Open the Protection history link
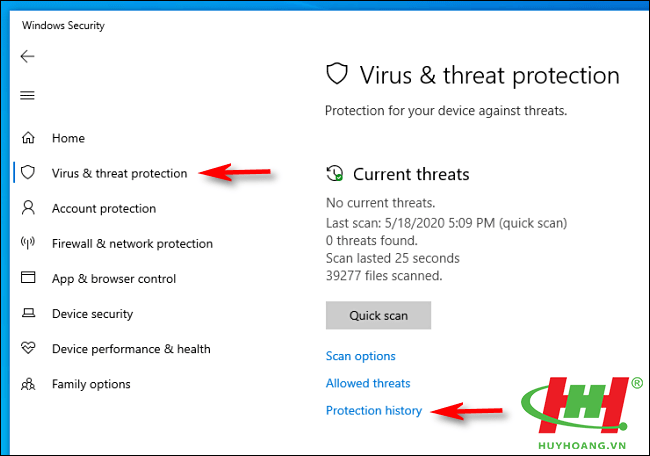Viewport: 650px width, 456px height. coord(374,410)
